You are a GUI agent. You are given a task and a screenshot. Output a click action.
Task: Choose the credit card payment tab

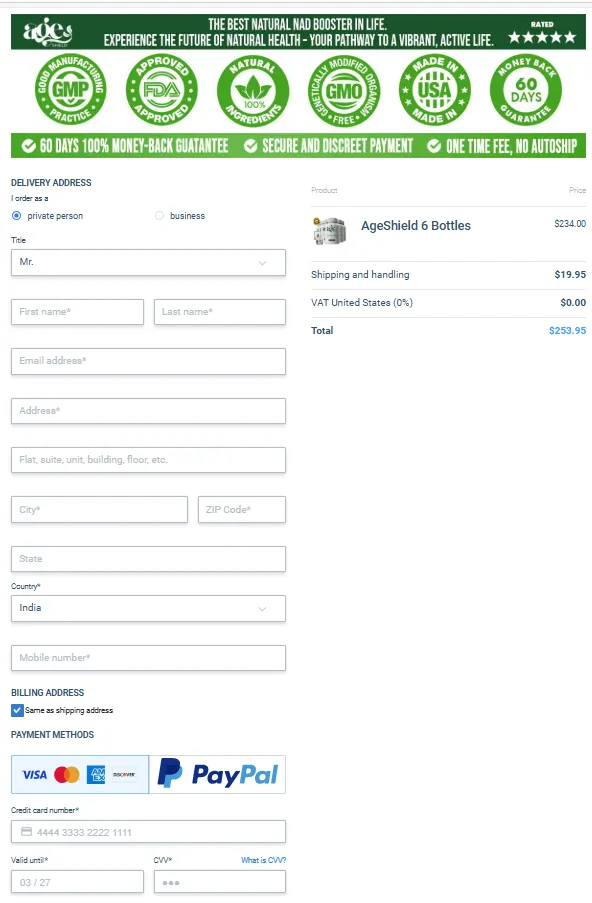(80, 775)
